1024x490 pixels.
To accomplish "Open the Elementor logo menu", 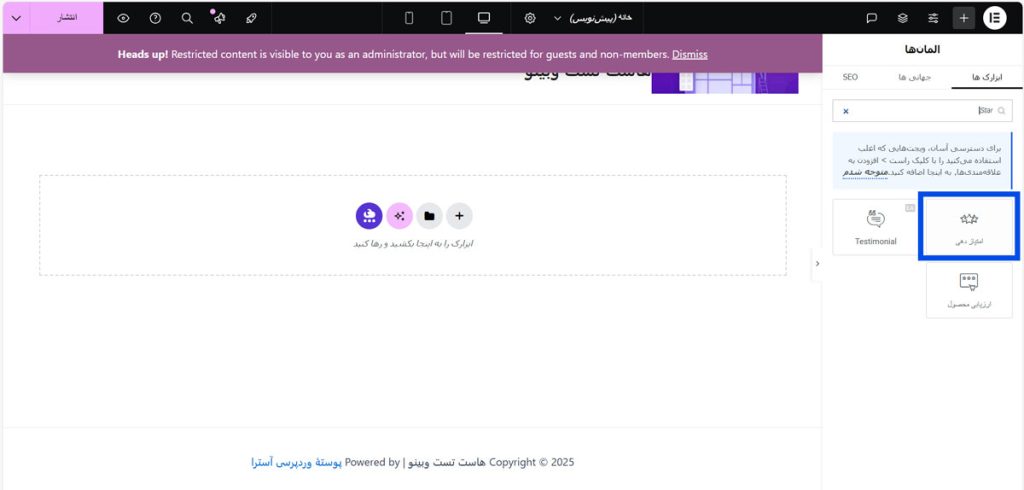I will (995, 18).
